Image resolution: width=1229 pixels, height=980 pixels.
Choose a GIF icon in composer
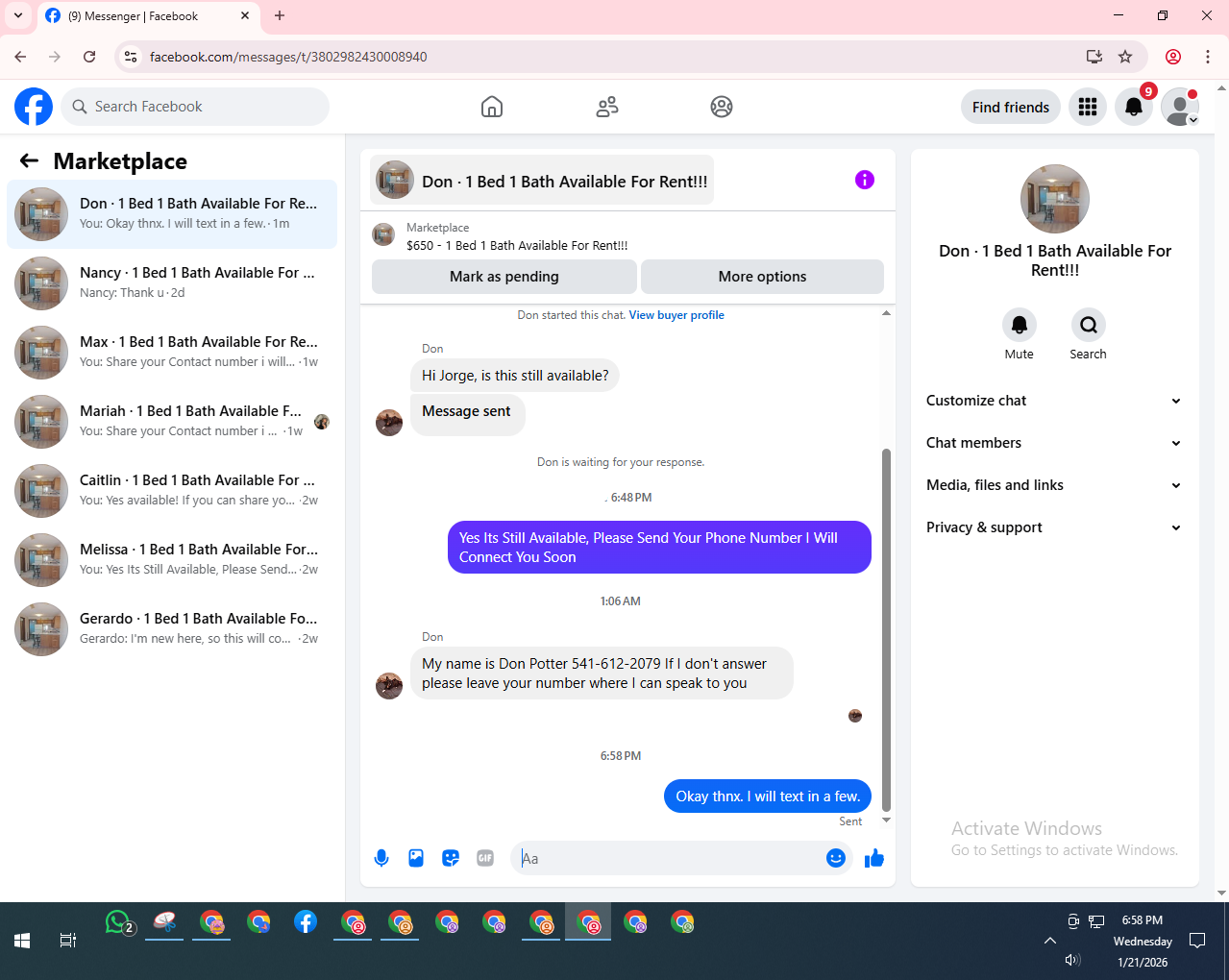pyautogui.click(x=485, y=858)
